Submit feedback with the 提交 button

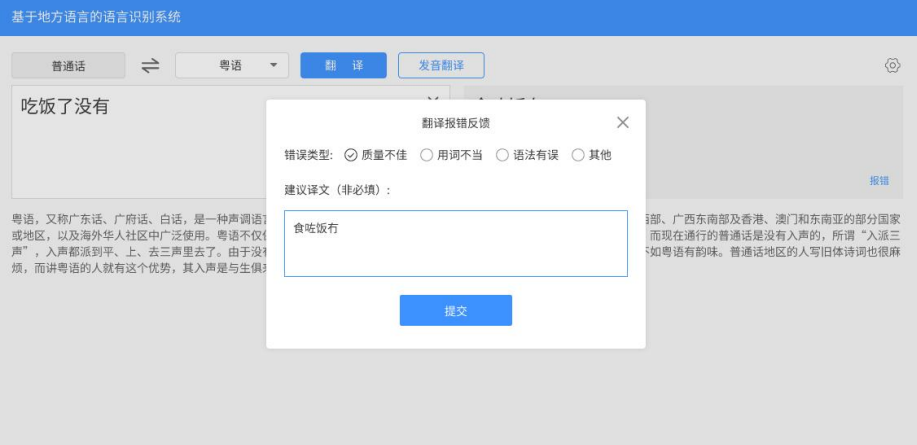456,311
